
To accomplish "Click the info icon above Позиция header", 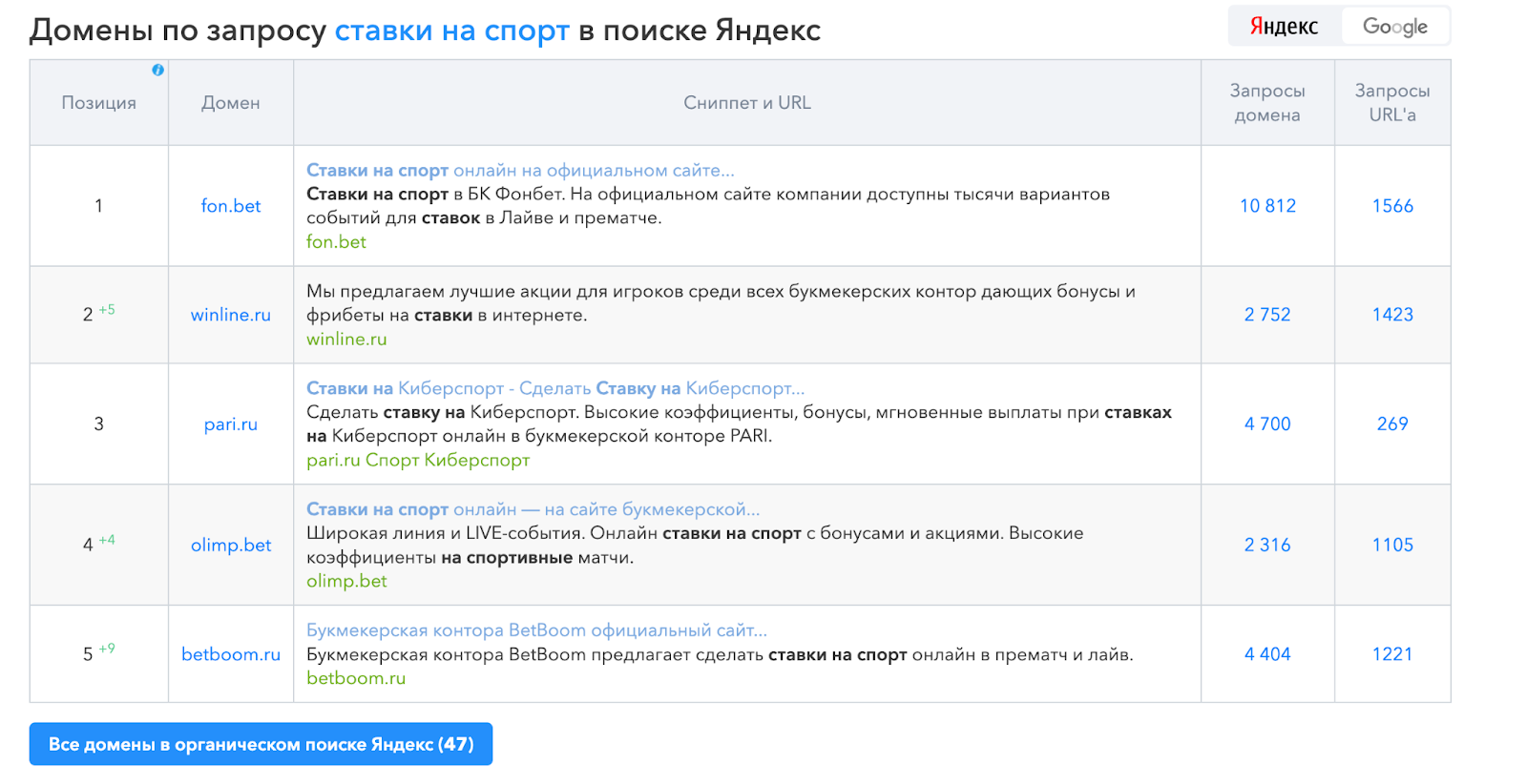I will coord(157,70).
